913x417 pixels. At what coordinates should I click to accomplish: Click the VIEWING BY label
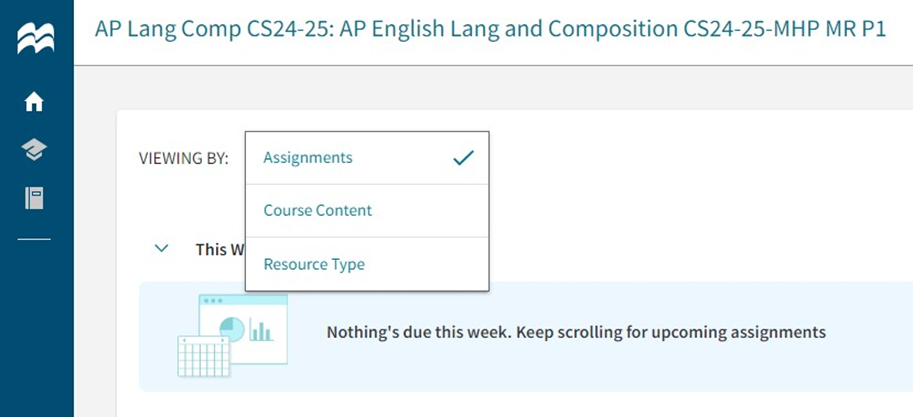point(183,158)
